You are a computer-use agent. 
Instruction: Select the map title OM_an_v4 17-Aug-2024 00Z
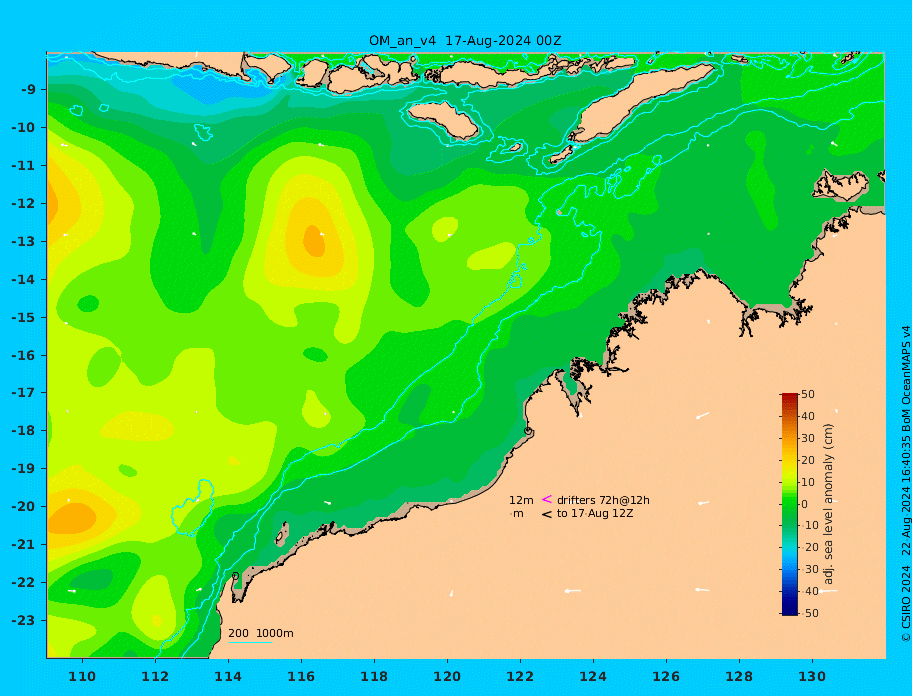click(465, 41)
